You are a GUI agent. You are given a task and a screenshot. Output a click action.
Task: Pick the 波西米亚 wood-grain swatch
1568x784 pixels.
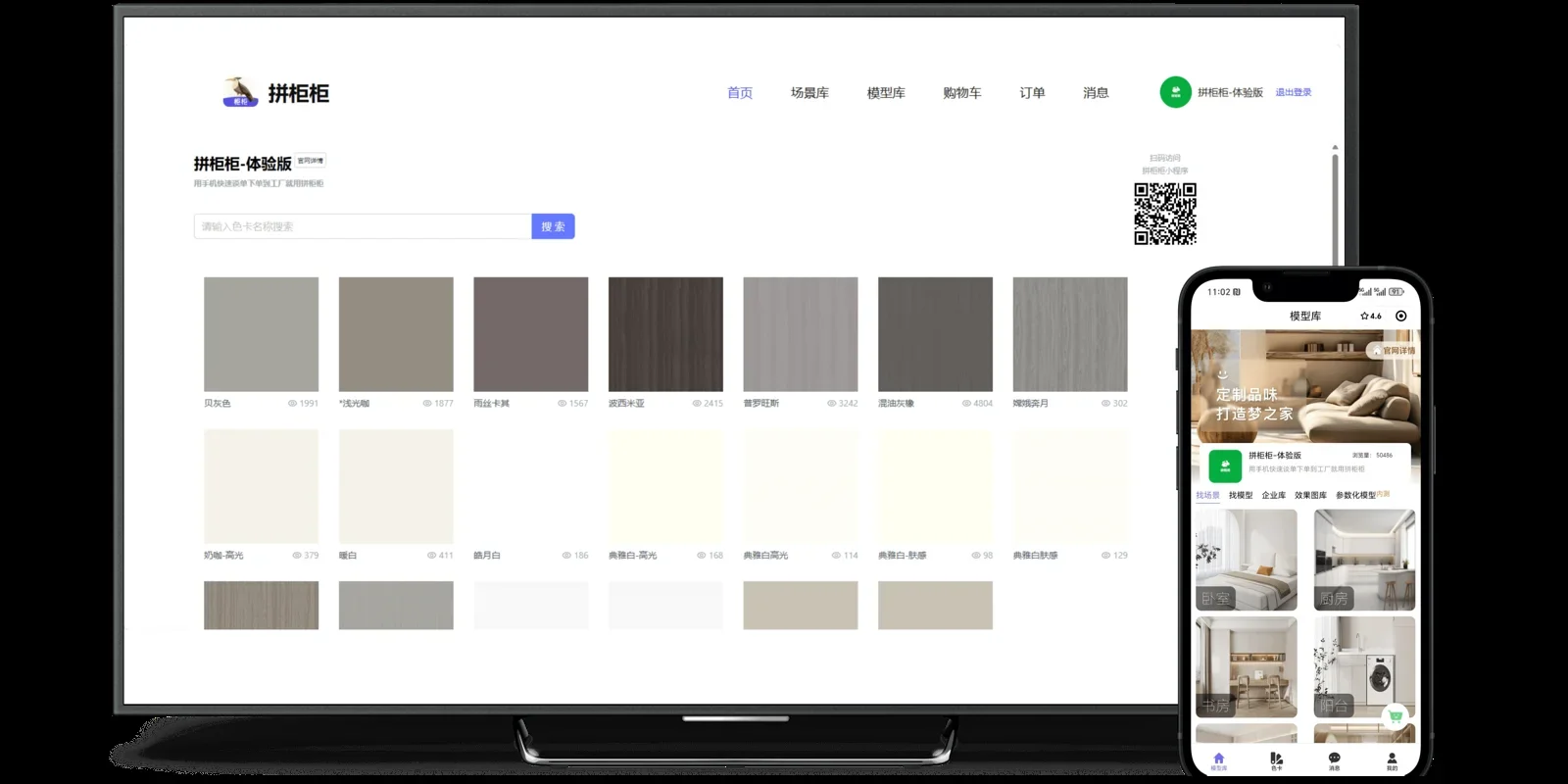click(665, 334)
